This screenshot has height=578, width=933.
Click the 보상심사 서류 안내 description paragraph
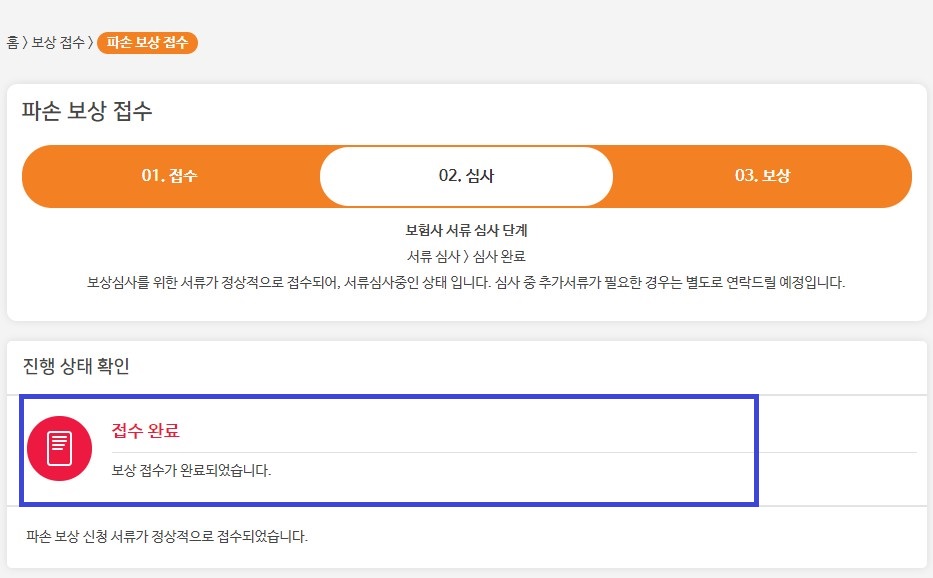click(x=466, y=282)
